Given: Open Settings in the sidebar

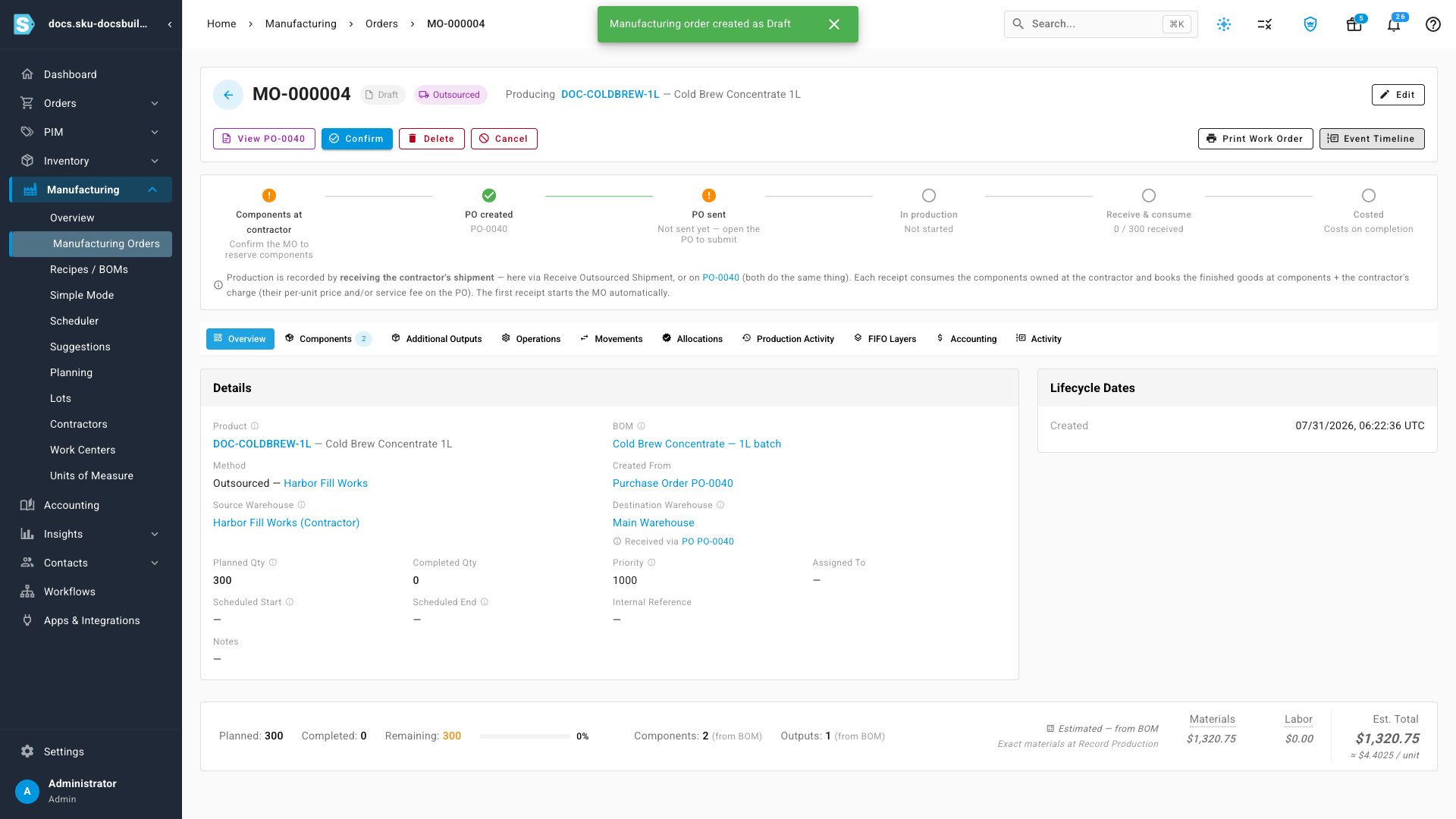Looking at the screenshot, I should (x=64, y=752).
